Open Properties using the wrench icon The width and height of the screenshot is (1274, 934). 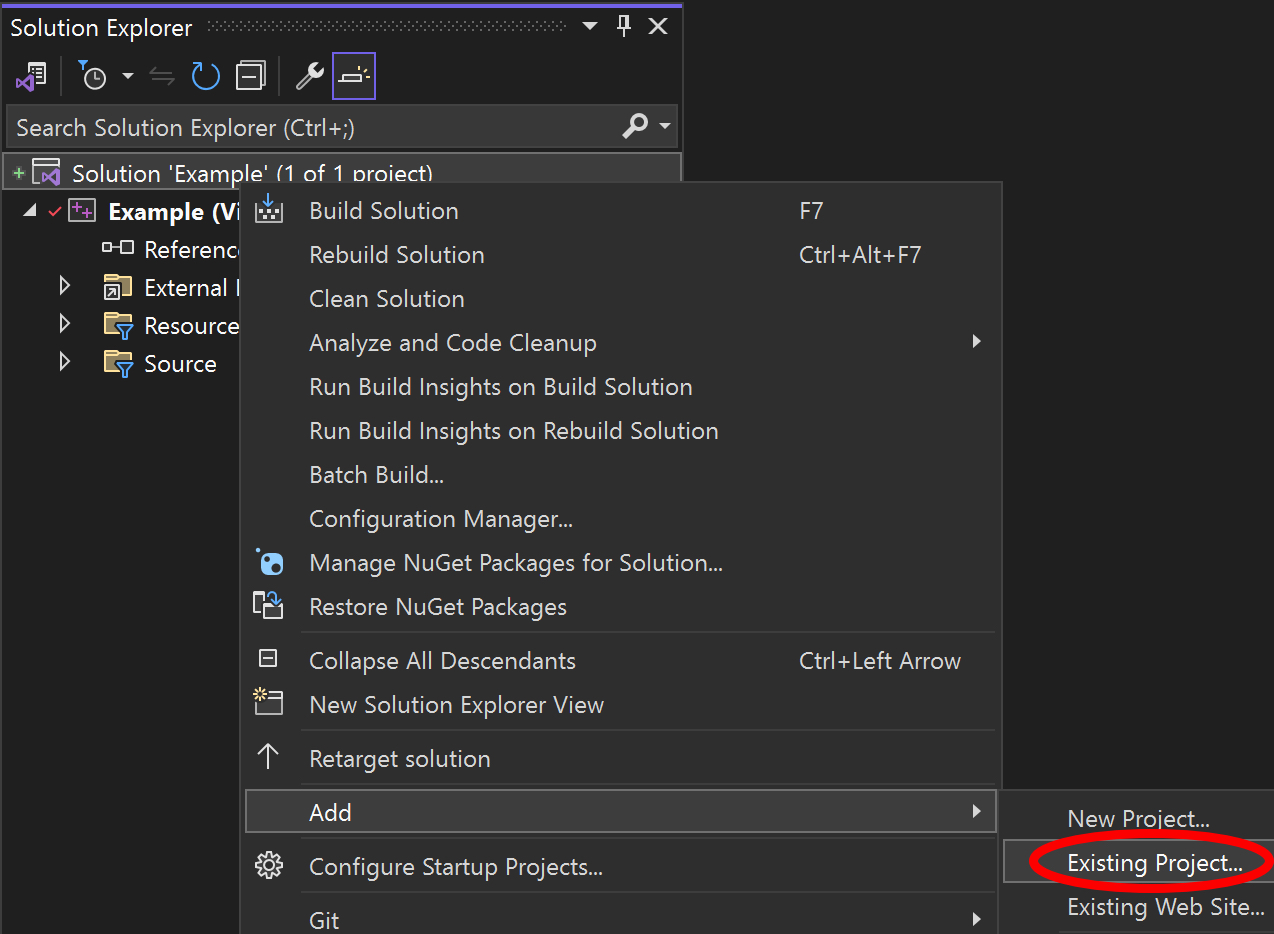pos(309,76)
